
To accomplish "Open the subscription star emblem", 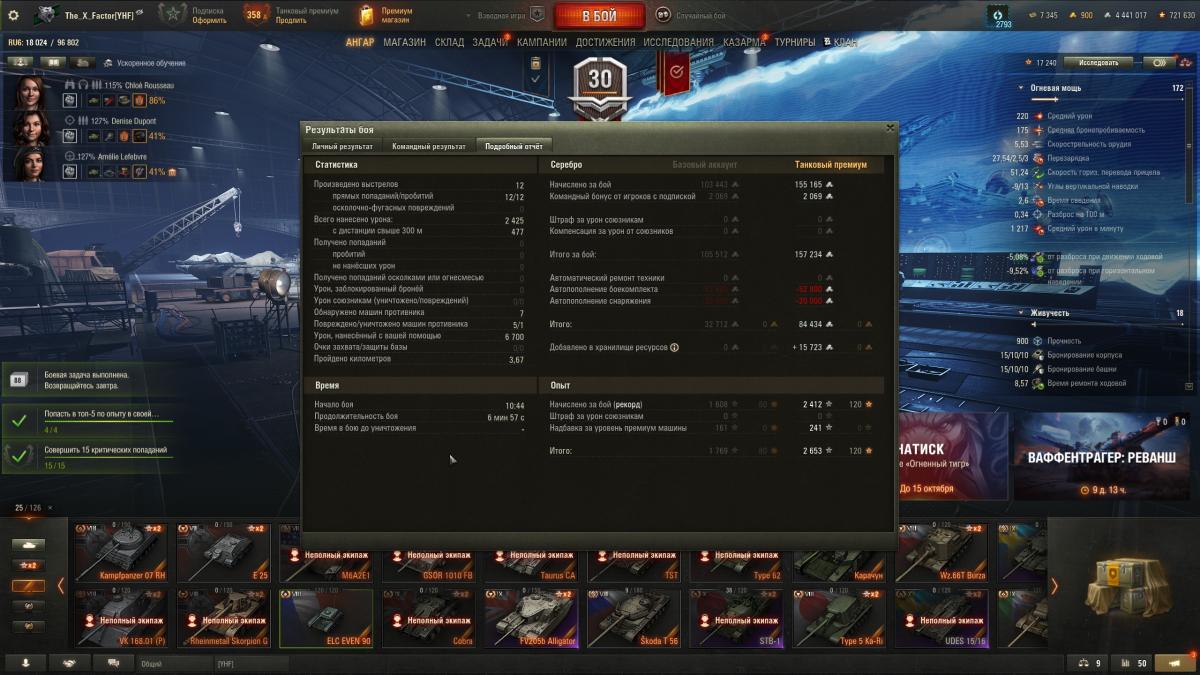I will (173, 14).
